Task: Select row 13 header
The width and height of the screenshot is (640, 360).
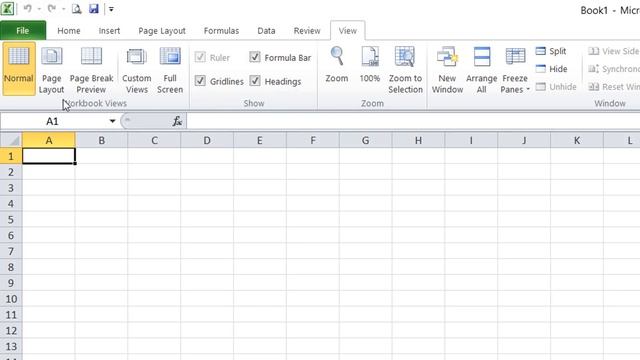Action: click(11, 347)
